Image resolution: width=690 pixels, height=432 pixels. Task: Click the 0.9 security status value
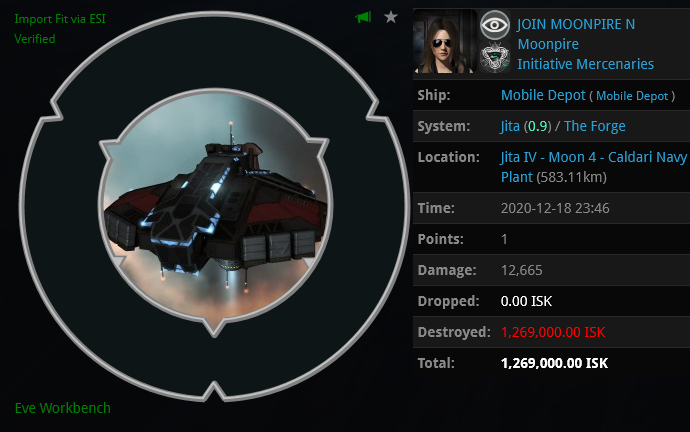[537, 126]
